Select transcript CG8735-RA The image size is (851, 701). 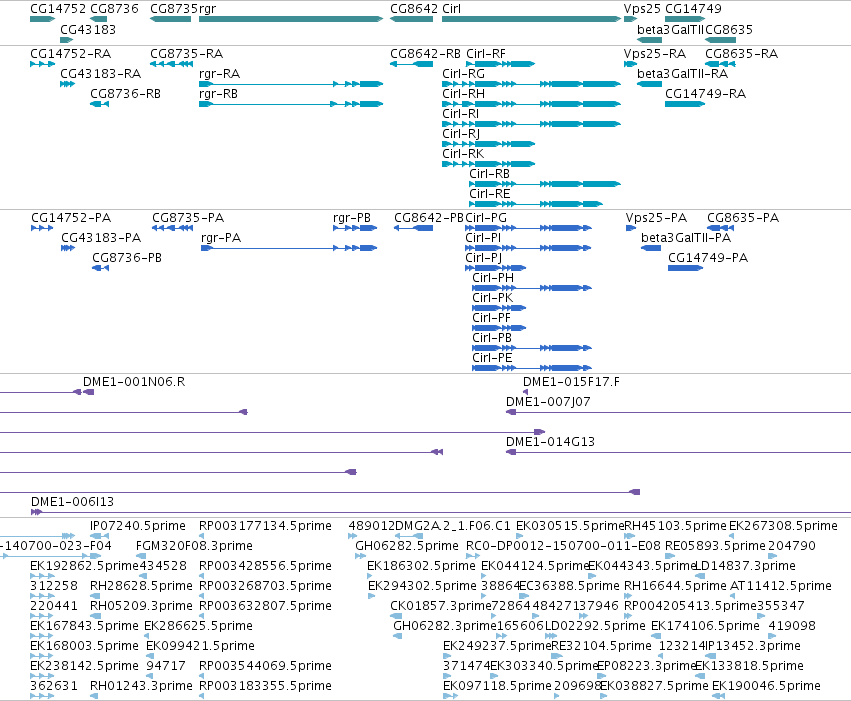pos(187,54)
